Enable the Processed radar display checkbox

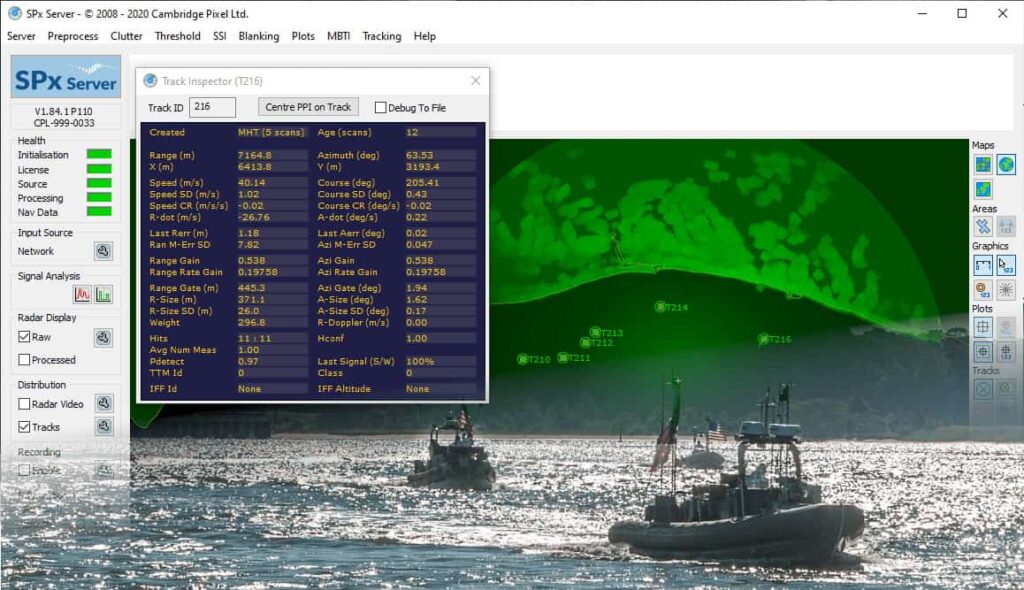click(x=24, y=360)
